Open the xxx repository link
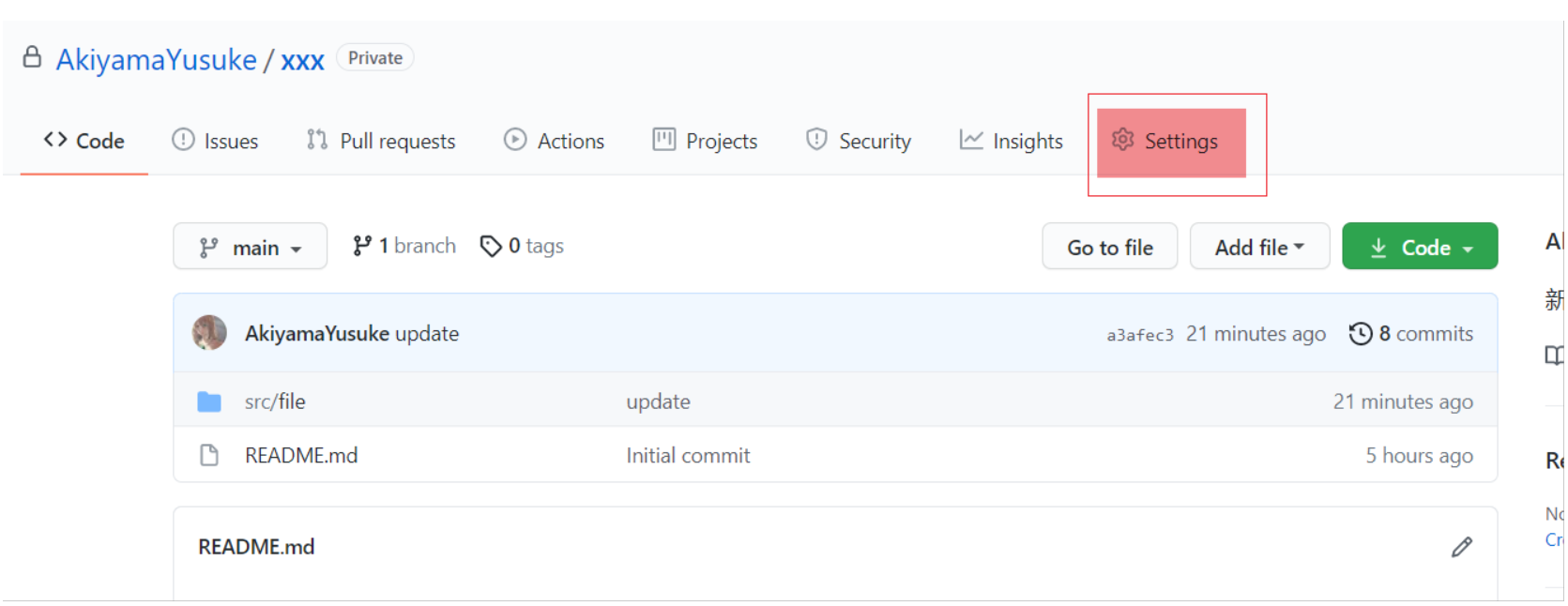1568x606 pixels. (302, 60)
